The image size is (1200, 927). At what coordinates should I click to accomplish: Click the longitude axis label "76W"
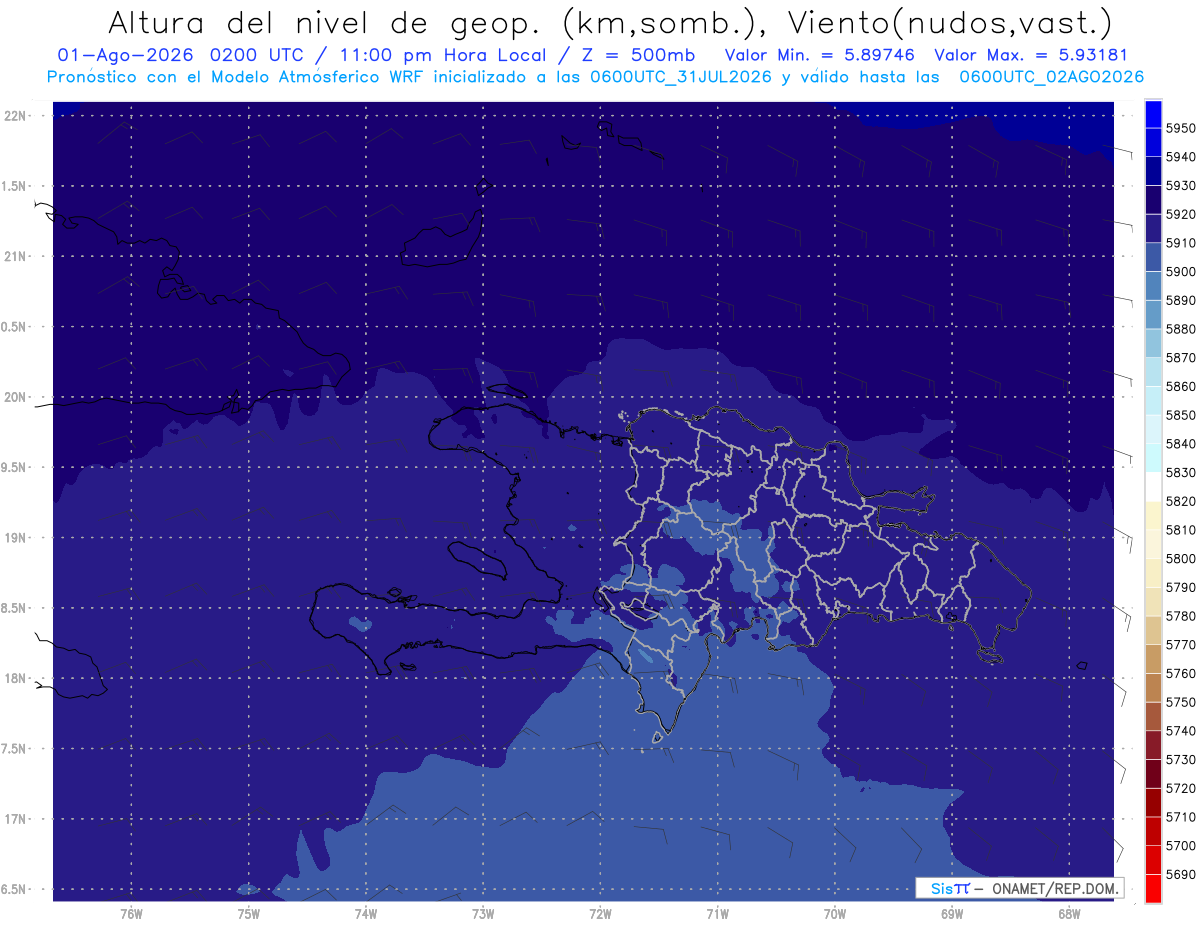pos(131,914)
